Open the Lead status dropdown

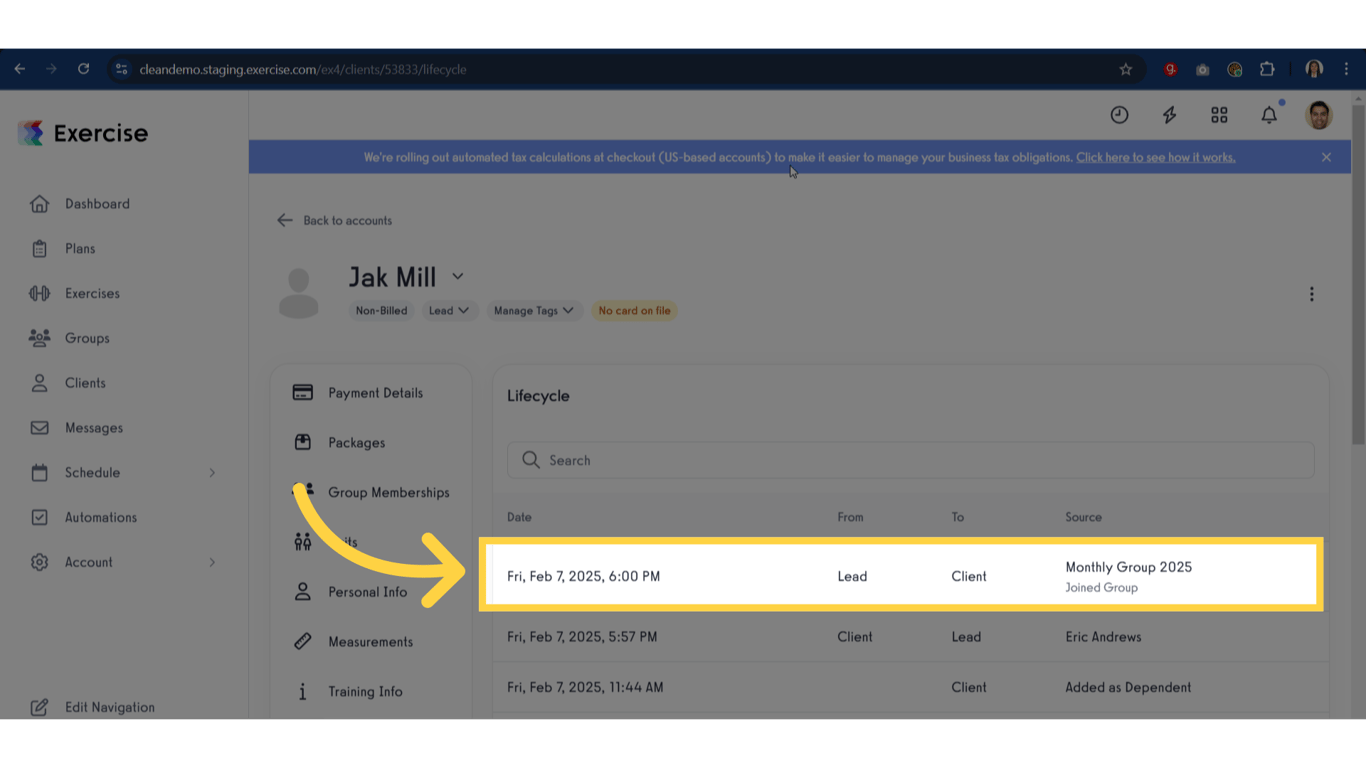click(x=448, y=311)
